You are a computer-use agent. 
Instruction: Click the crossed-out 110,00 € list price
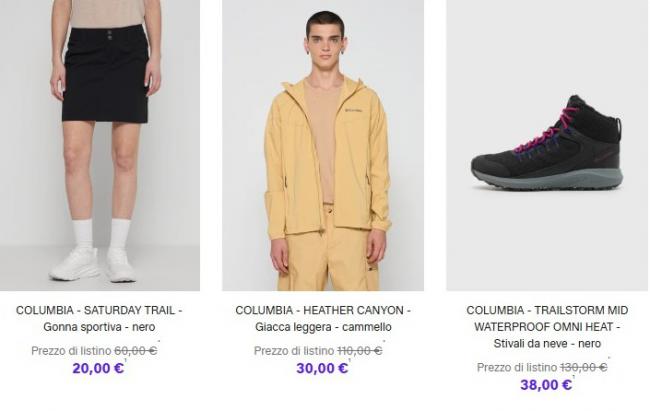point(359,350)
